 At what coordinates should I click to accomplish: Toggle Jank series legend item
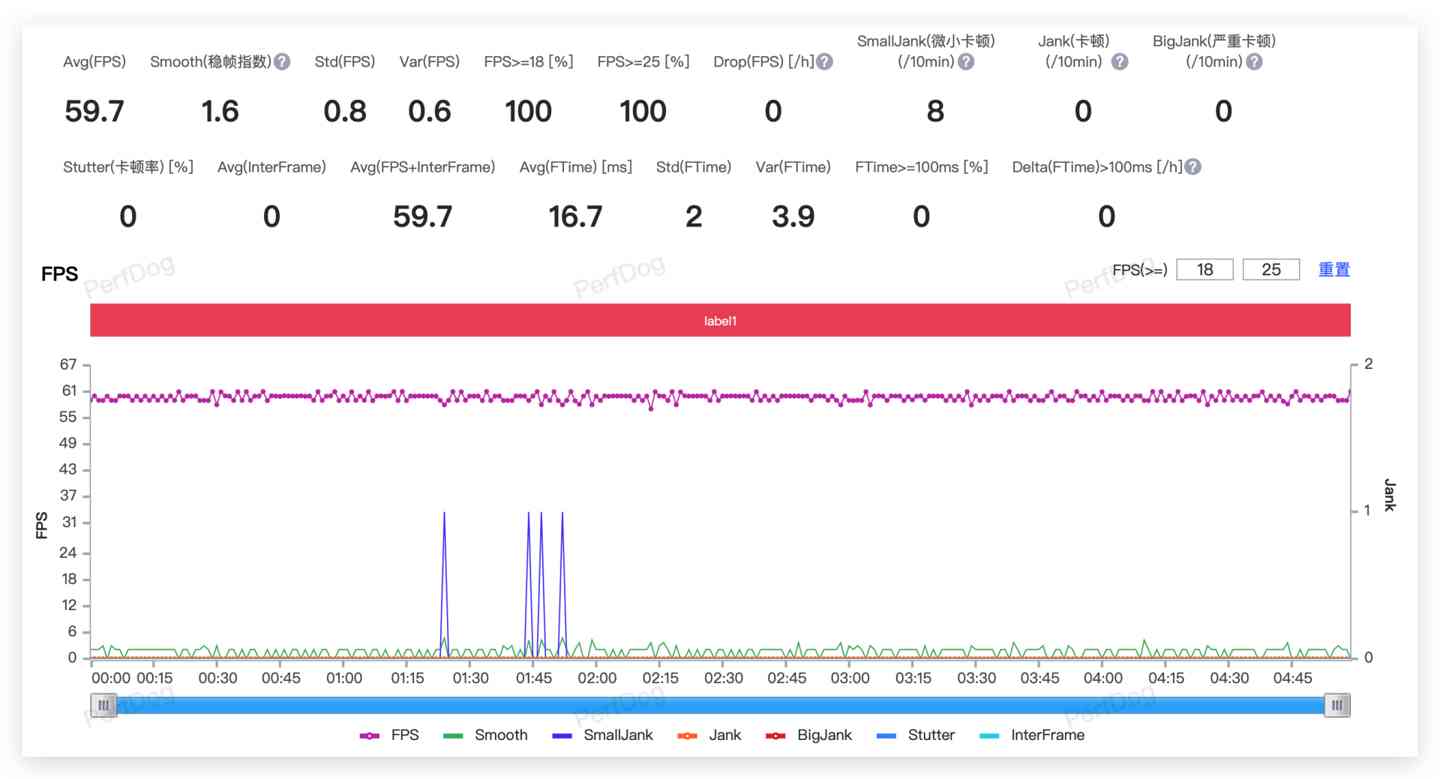[709, 735]
